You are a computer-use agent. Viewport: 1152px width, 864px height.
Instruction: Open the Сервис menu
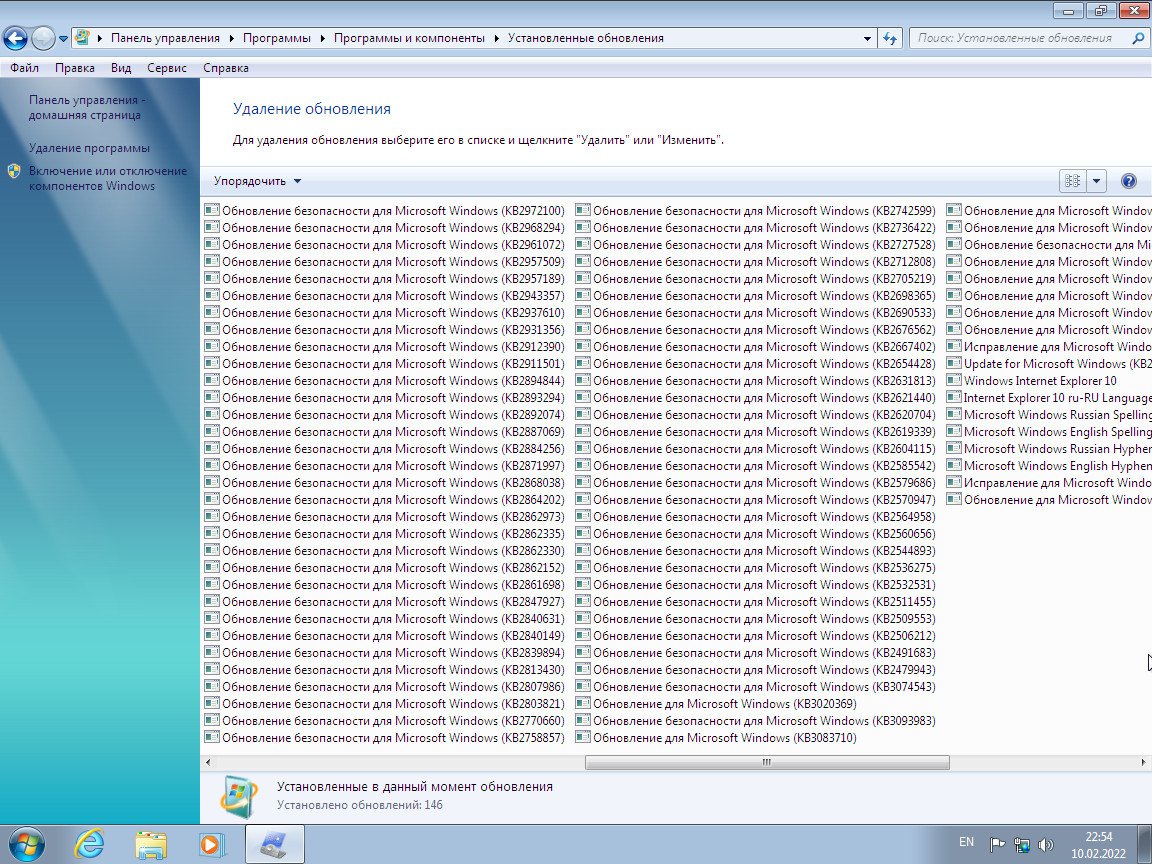coord(167,68)
